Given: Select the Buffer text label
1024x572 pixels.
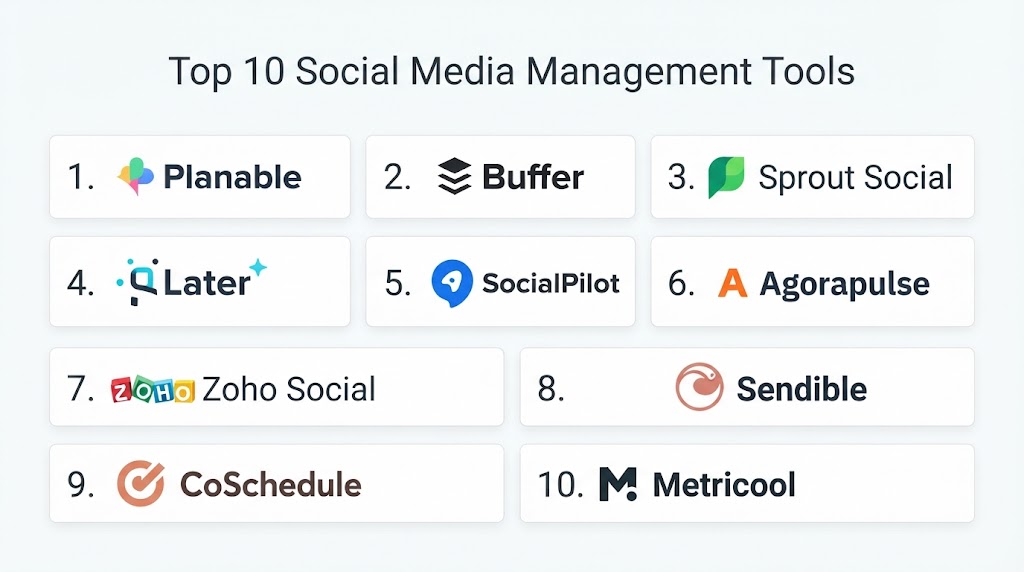Looking at the screenshot, I should [x=533, y=177].
